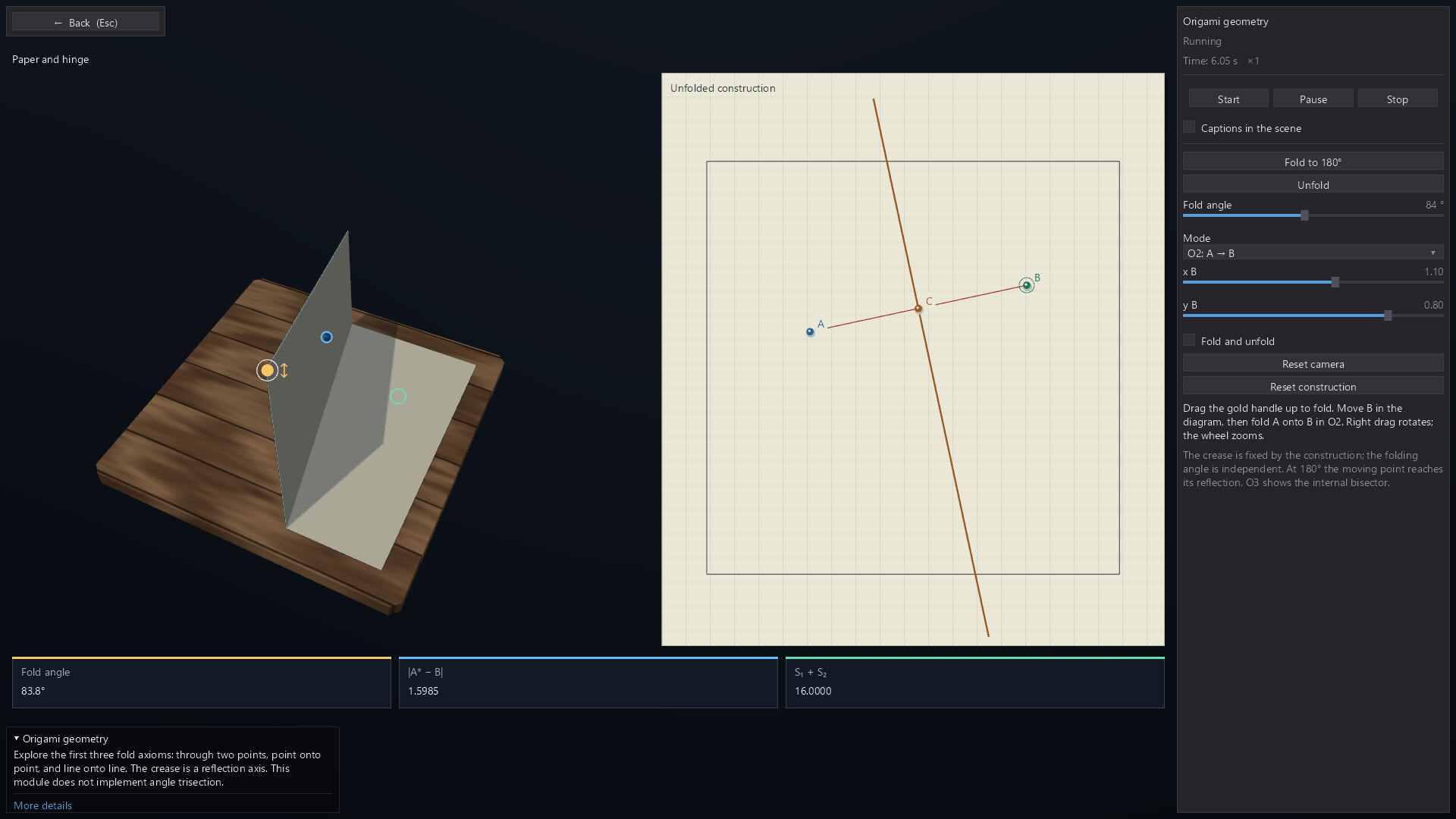The height and width of the screenshot is (819, 1456).
Task: Select point A in the unfolded construction
Action: 810,331
